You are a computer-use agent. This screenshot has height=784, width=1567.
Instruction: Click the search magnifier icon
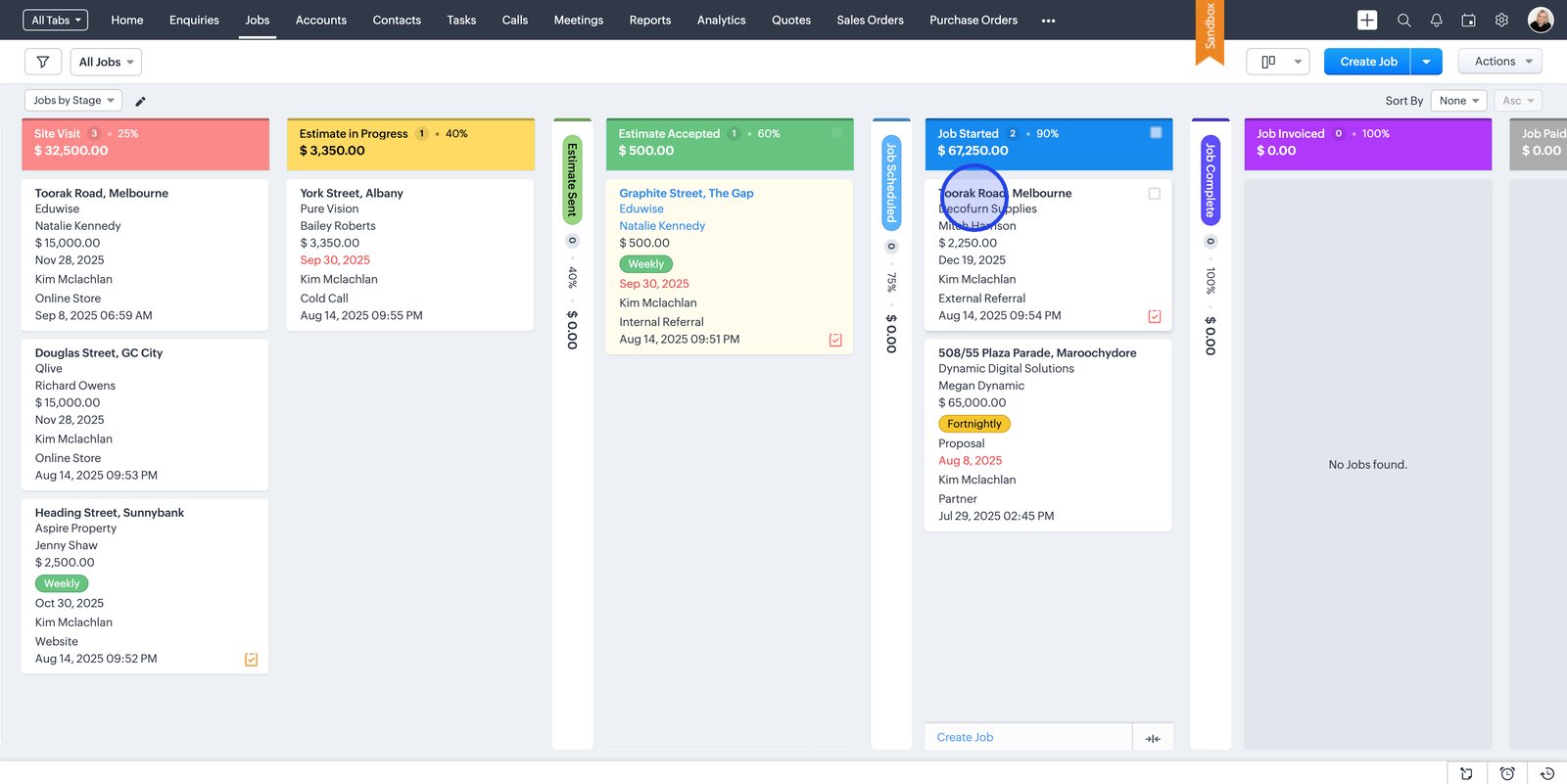coord(1403,20)
